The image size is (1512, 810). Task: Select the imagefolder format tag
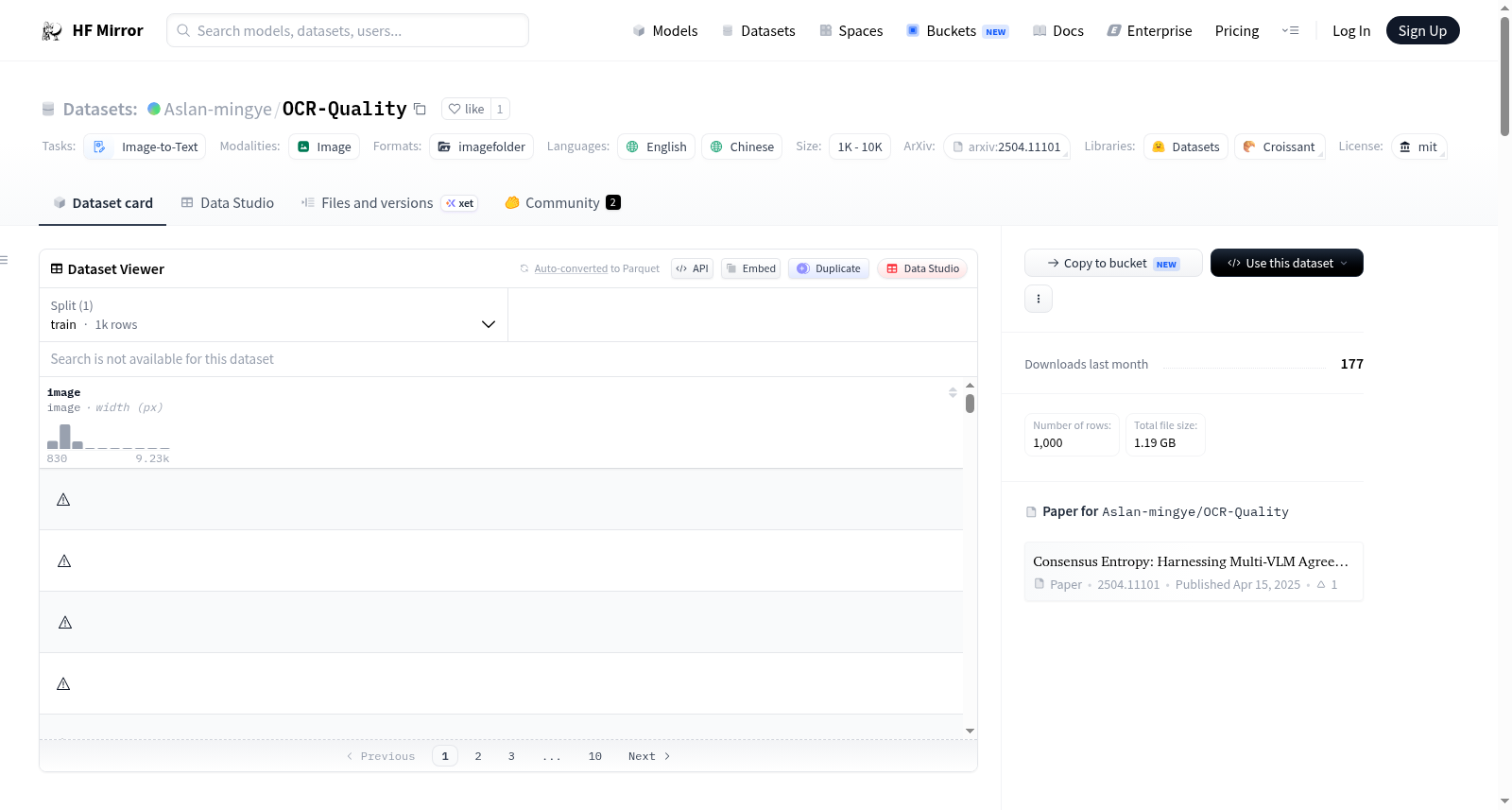[481, 146]
